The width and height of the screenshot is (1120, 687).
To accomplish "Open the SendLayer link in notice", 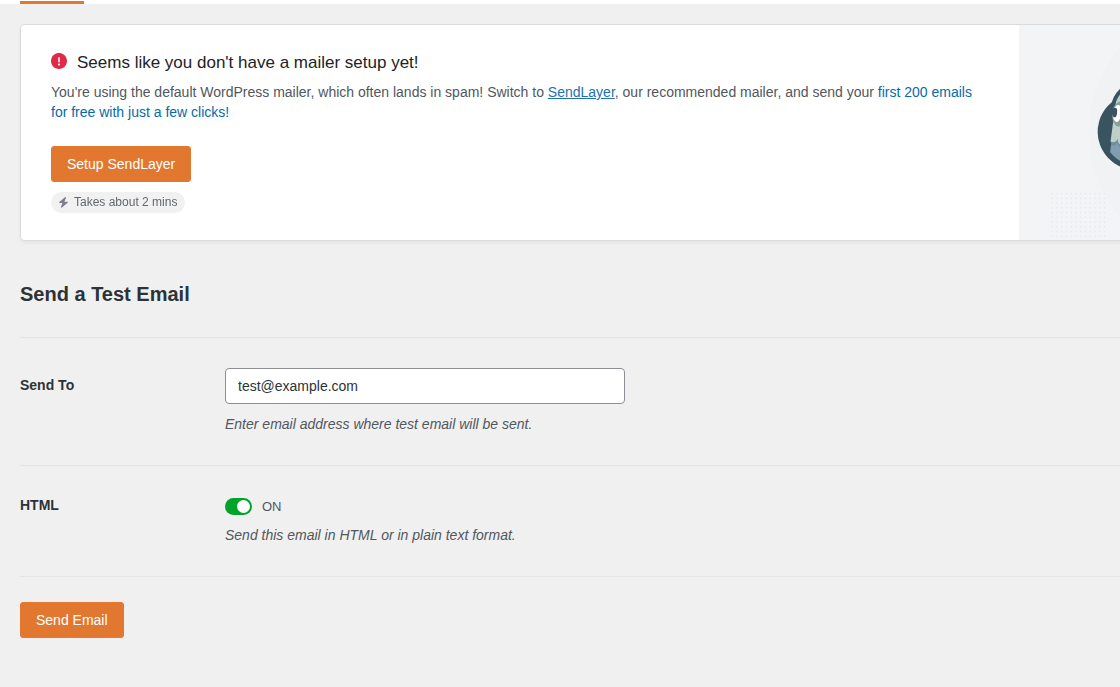I will (x=581, y=92).
